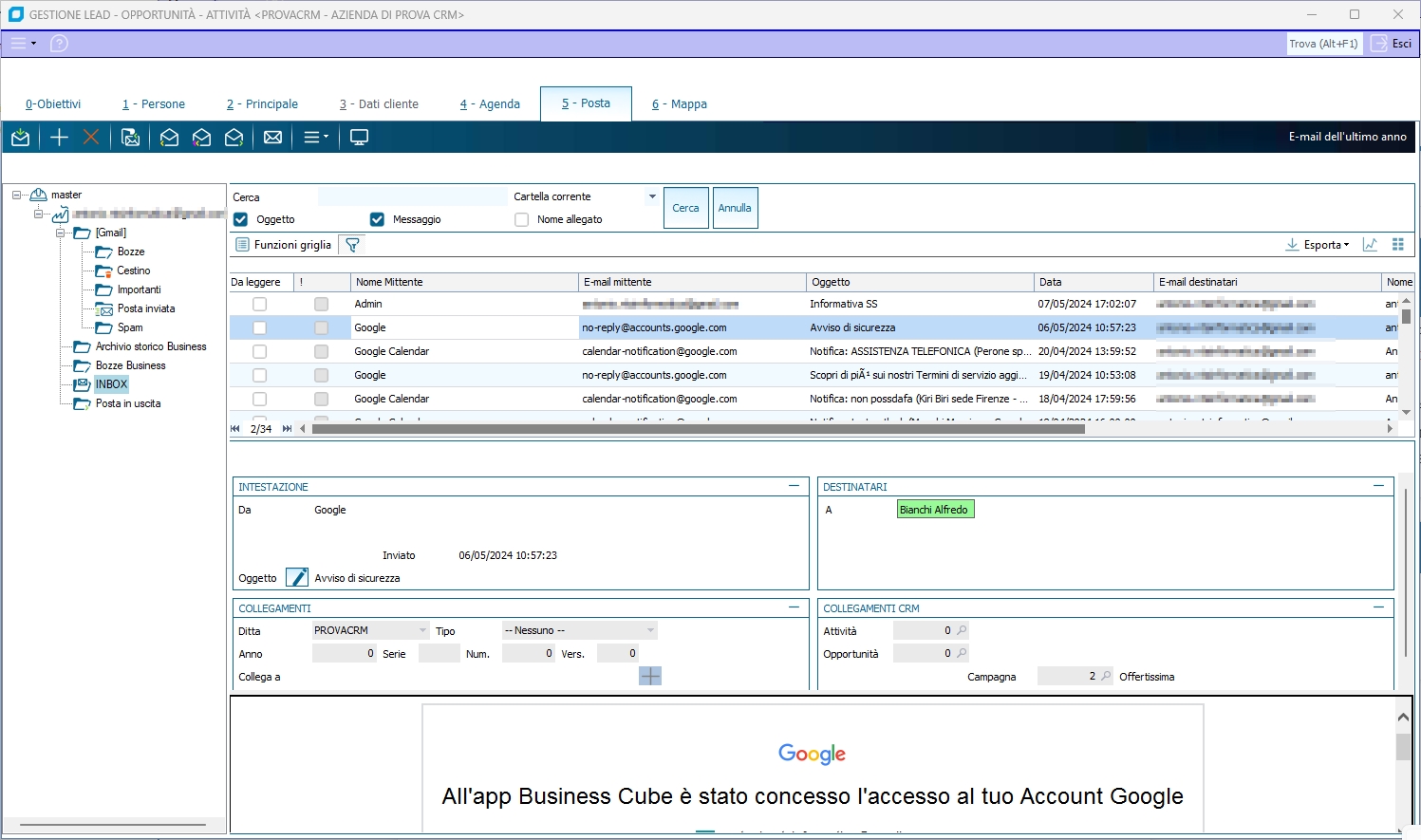Click the receive mail icon in toolbar
Image resolution: width=1421 pixels, height=840 pixels.
click(20, 138)
